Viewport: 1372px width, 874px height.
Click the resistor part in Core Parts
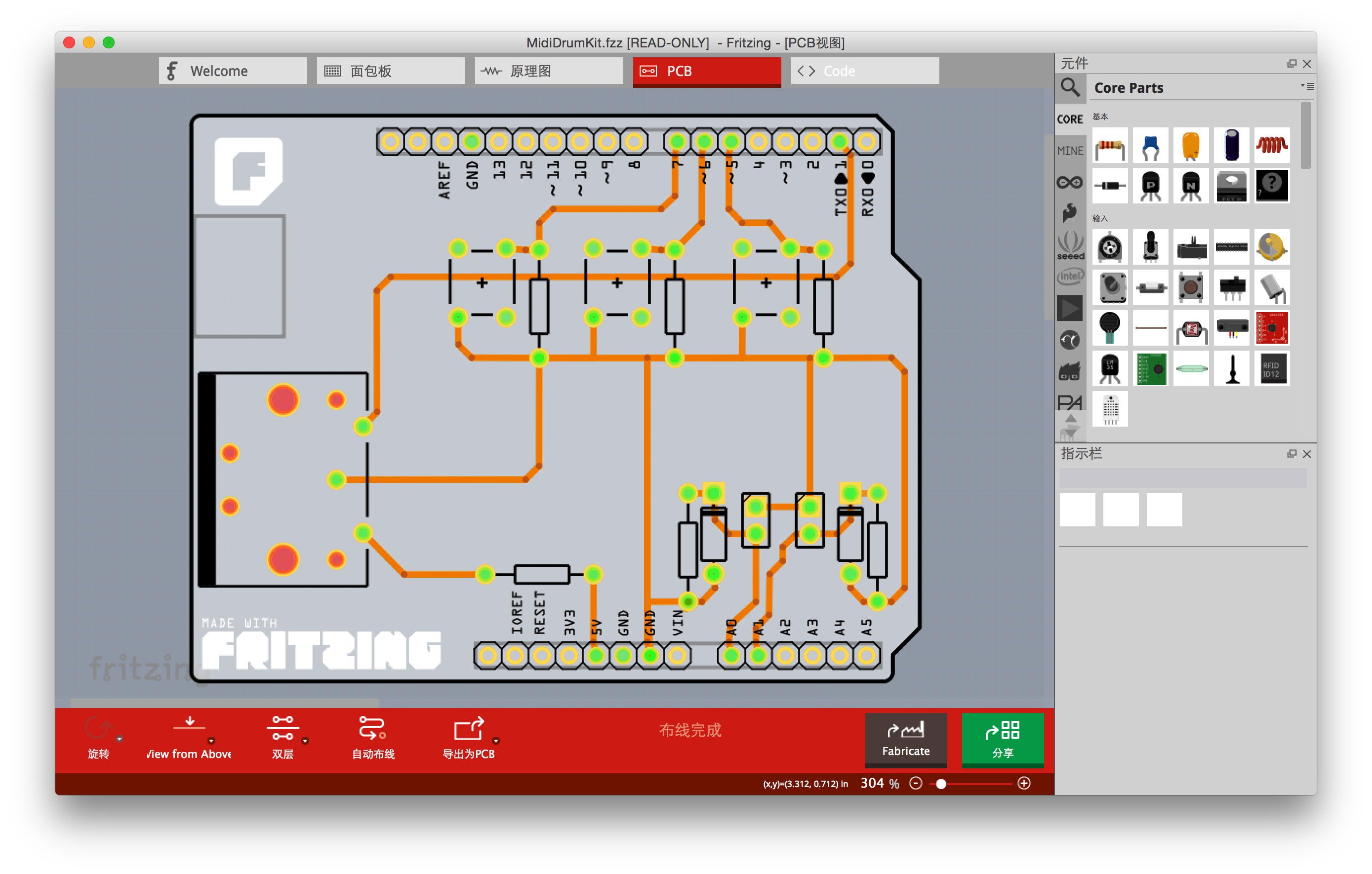(x=1109, y=147)
